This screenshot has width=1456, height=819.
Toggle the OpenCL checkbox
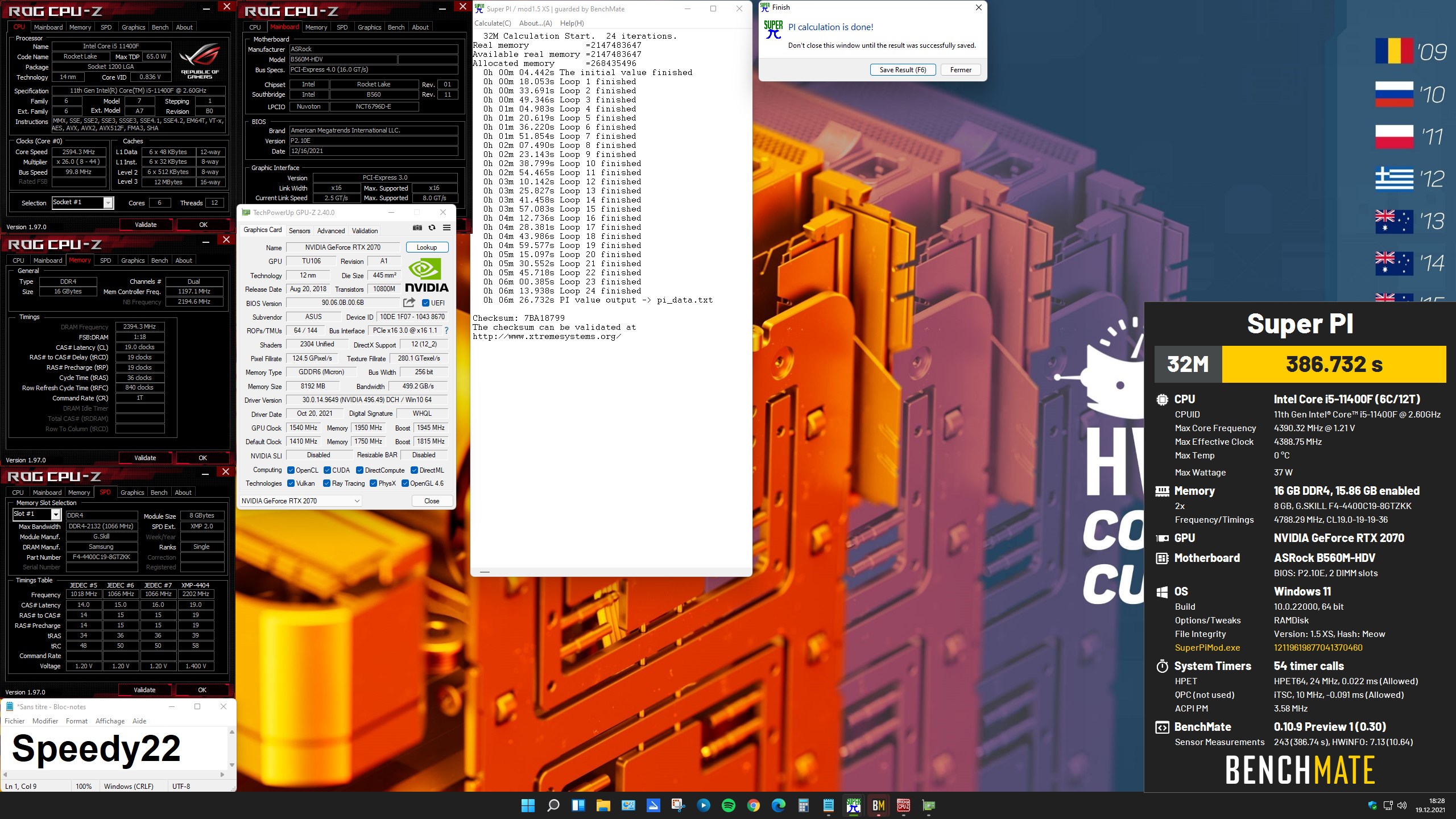(x=291, y=470)
